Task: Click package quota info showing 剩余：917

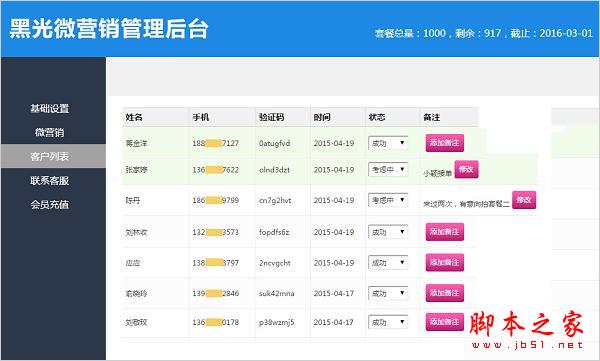Action: pos(484,33)
